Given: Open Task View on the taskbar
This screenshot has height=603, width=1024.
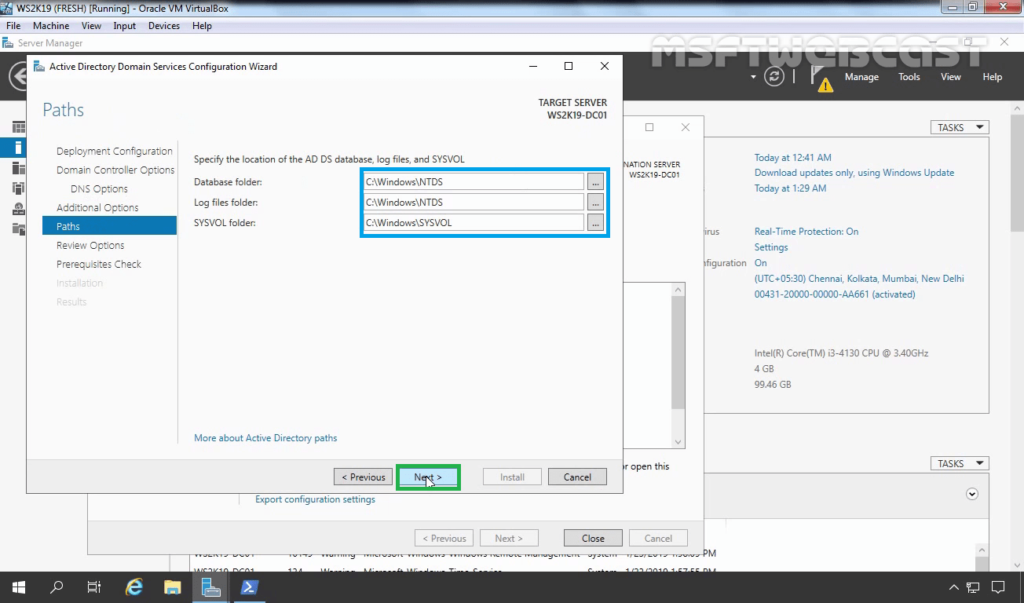Looking at the screenshot, I should coord(94,587).
